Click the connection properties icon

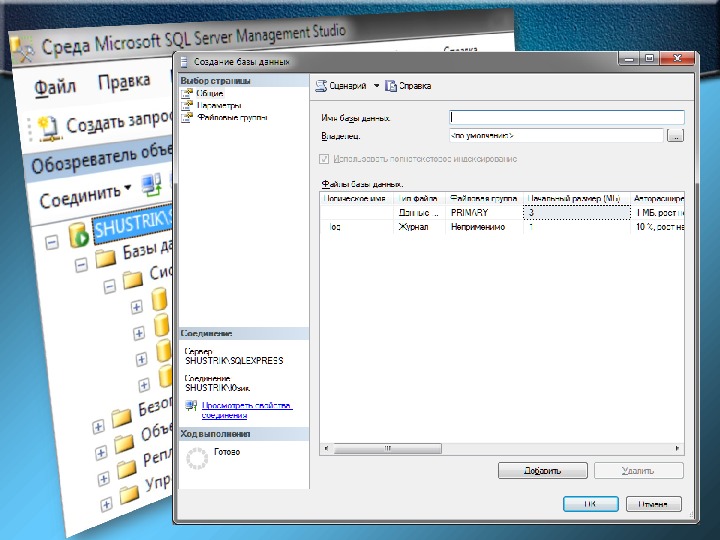click(x=191, y=405)
